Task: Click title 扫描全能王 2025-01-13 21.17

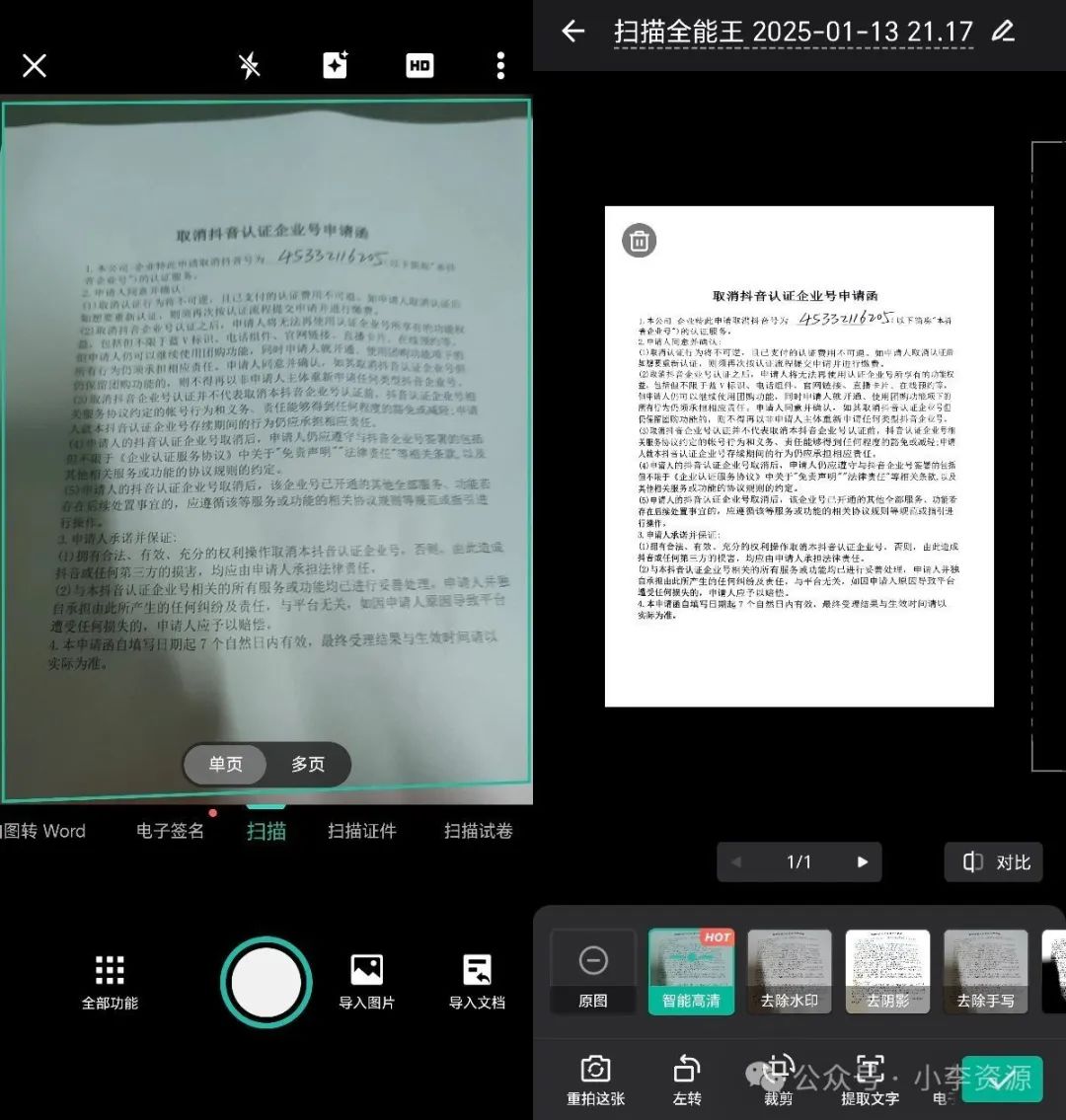Action: [793, 32]
